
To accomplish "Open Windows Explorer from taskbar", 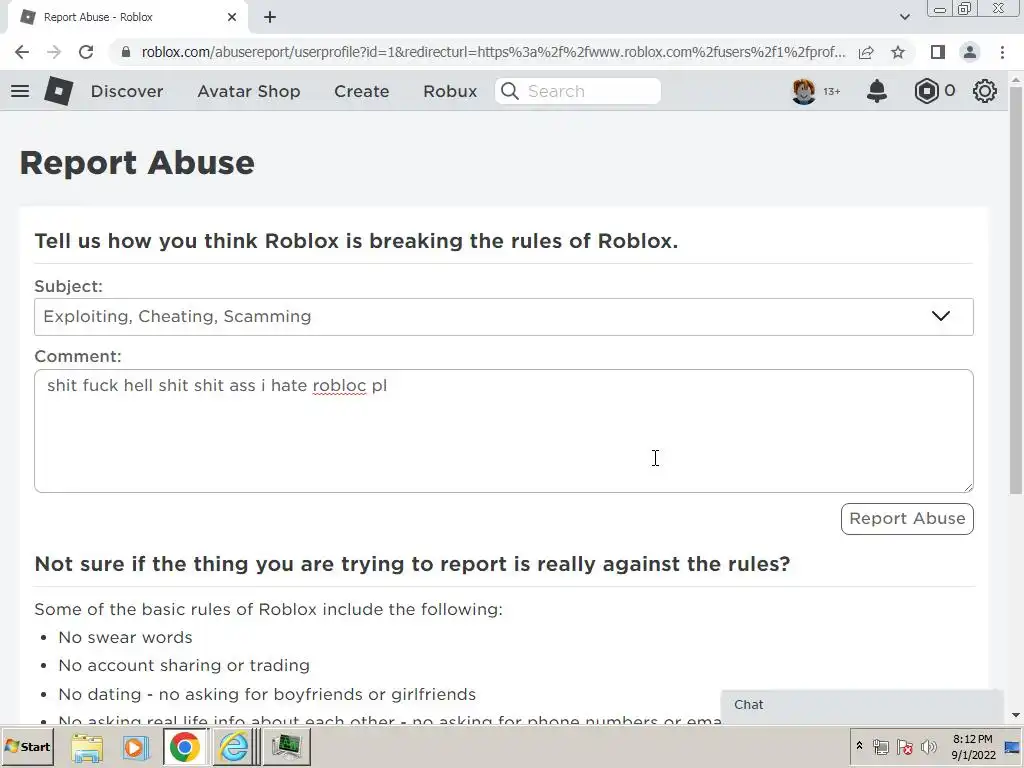I will click(86, 747).
